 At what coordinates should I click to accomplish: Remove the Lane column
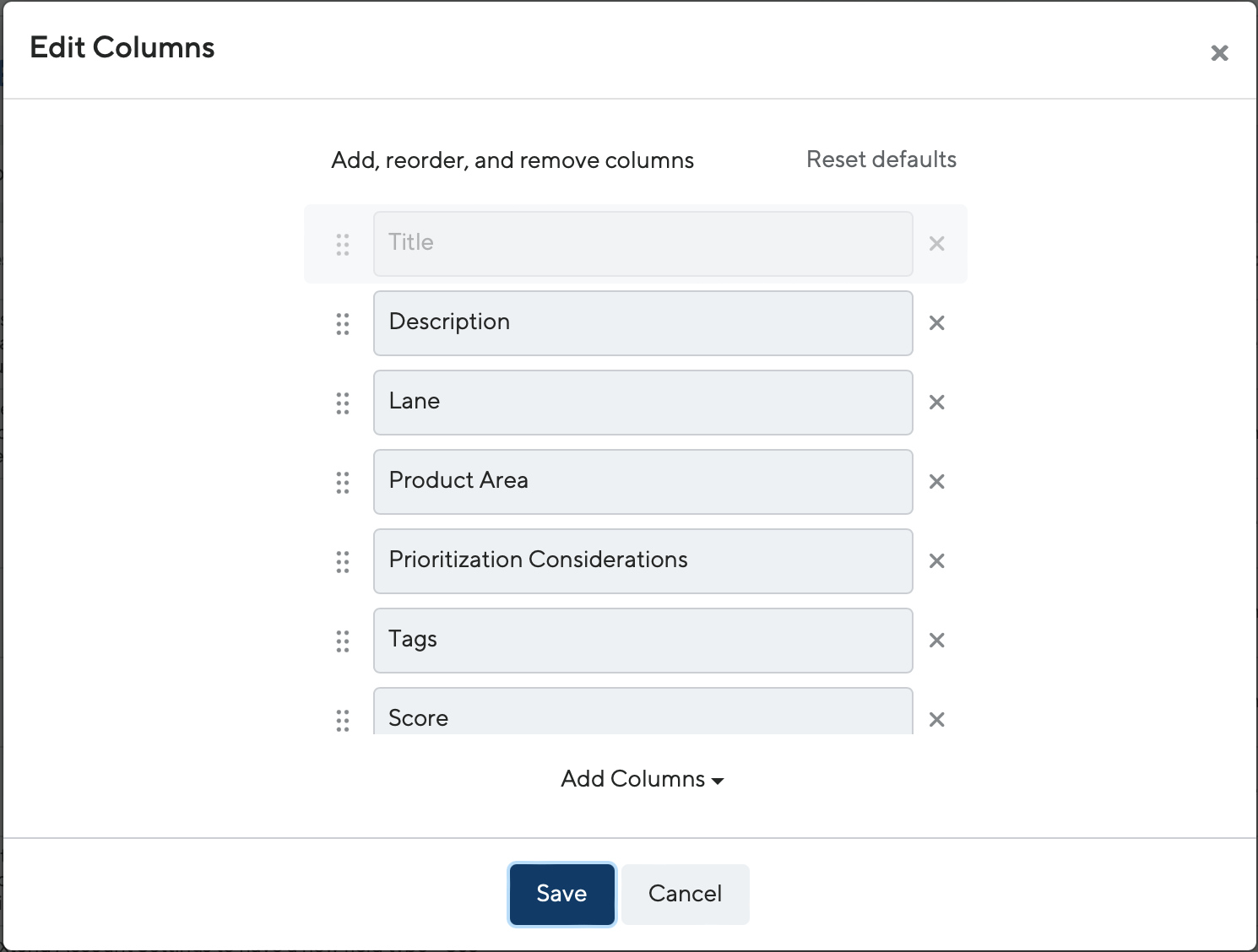pyautogui.click(x=936, y=403)
